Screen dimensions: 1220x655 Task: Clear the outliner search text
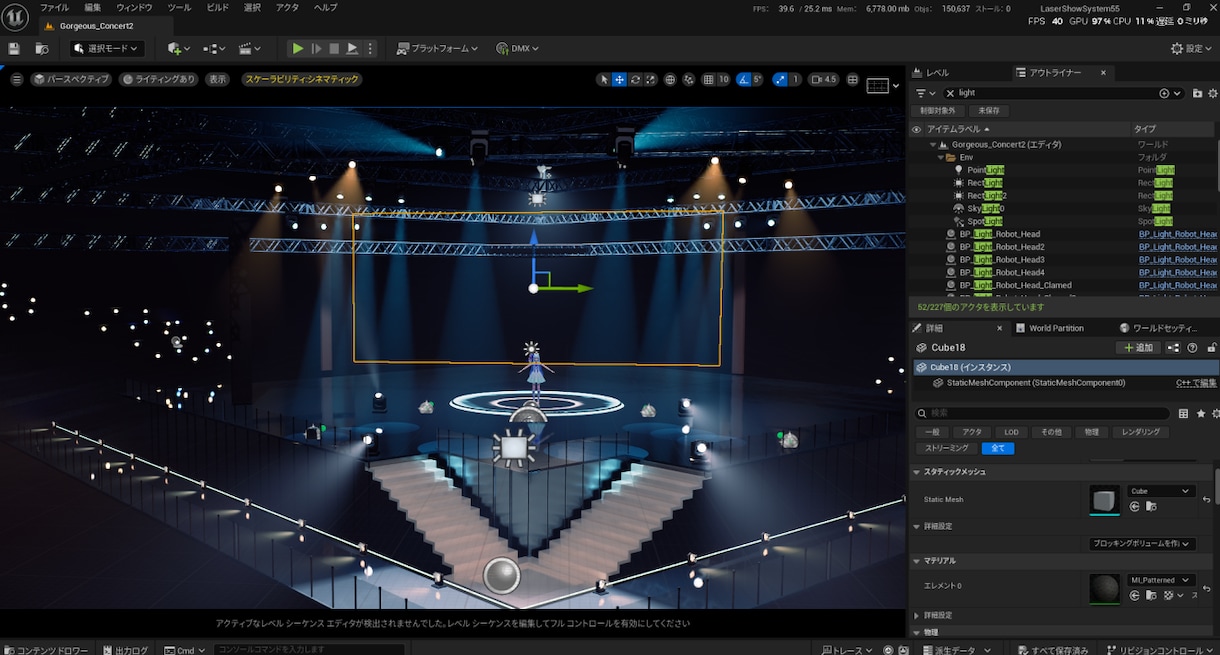(x=950, y=93)
